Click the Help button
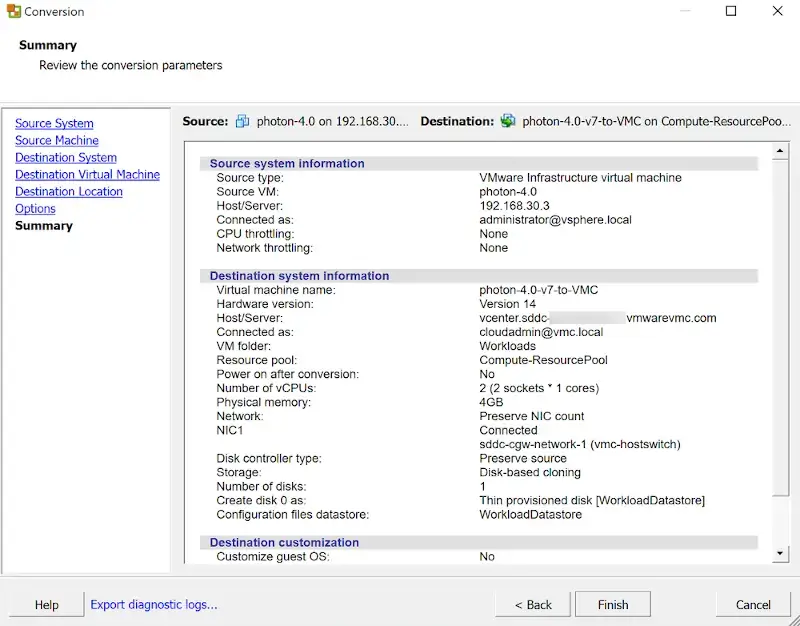This screenshot has width=800, height=626. click(46, 605)
